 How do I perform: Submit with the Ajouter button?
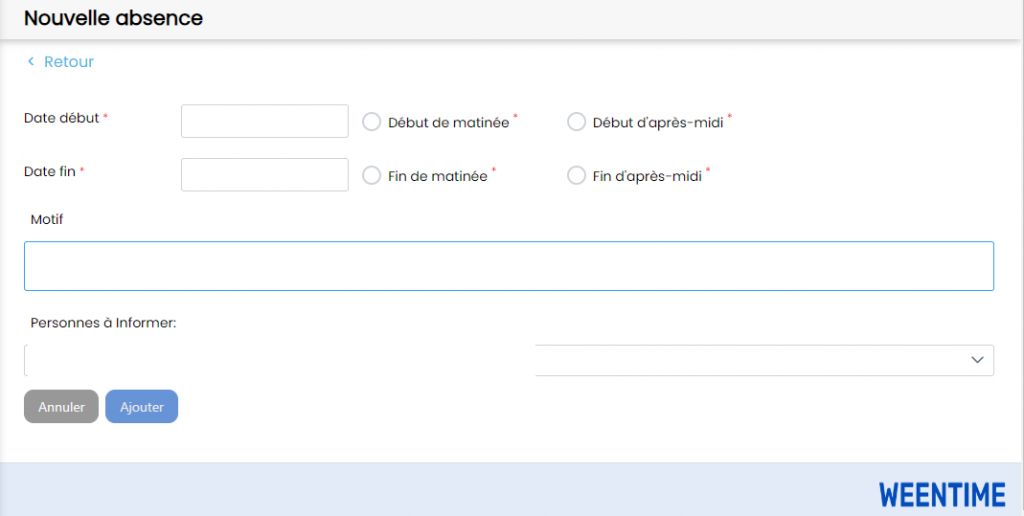[142, 406]
